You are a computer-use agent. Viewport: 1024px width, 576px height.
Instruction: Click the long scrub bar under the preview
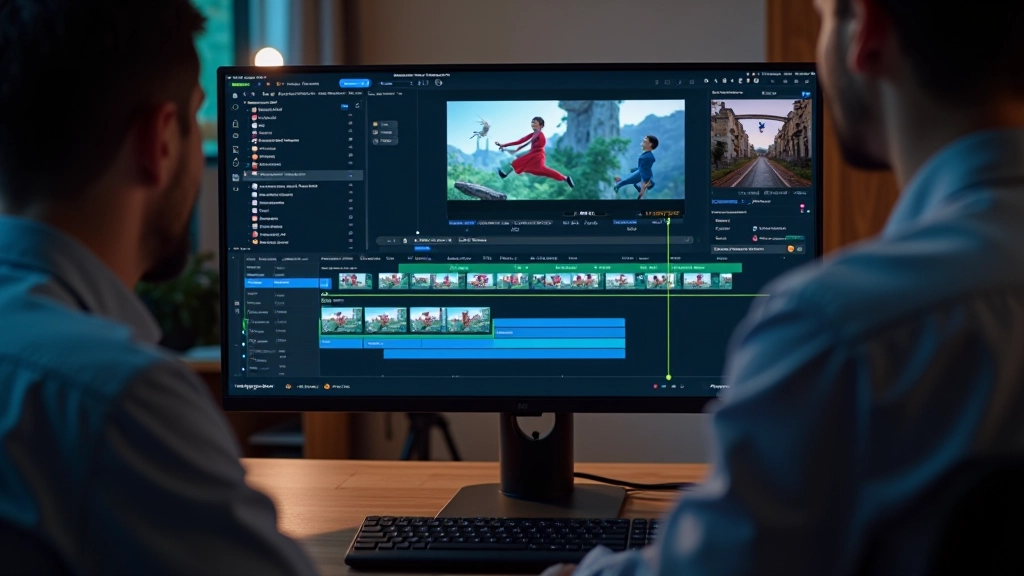(x=533, y=240)
